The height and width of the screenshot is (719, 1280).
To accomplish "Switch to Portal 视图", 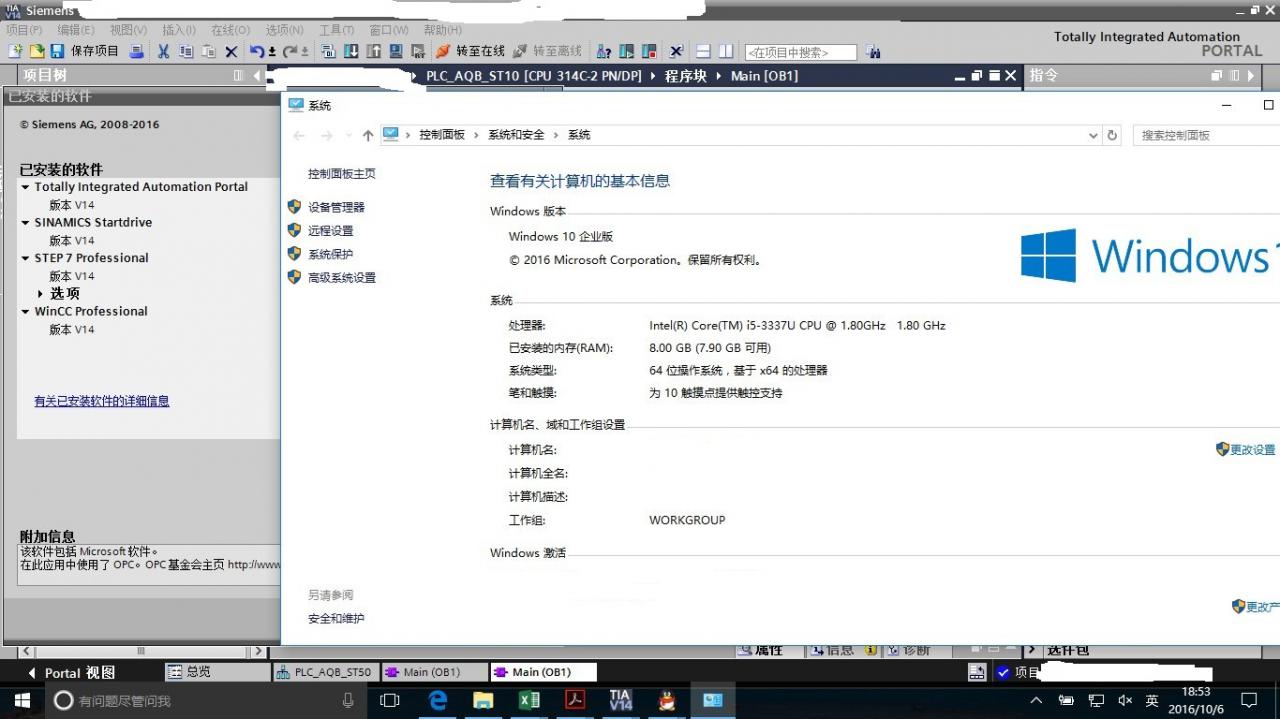I will point(72,673).
